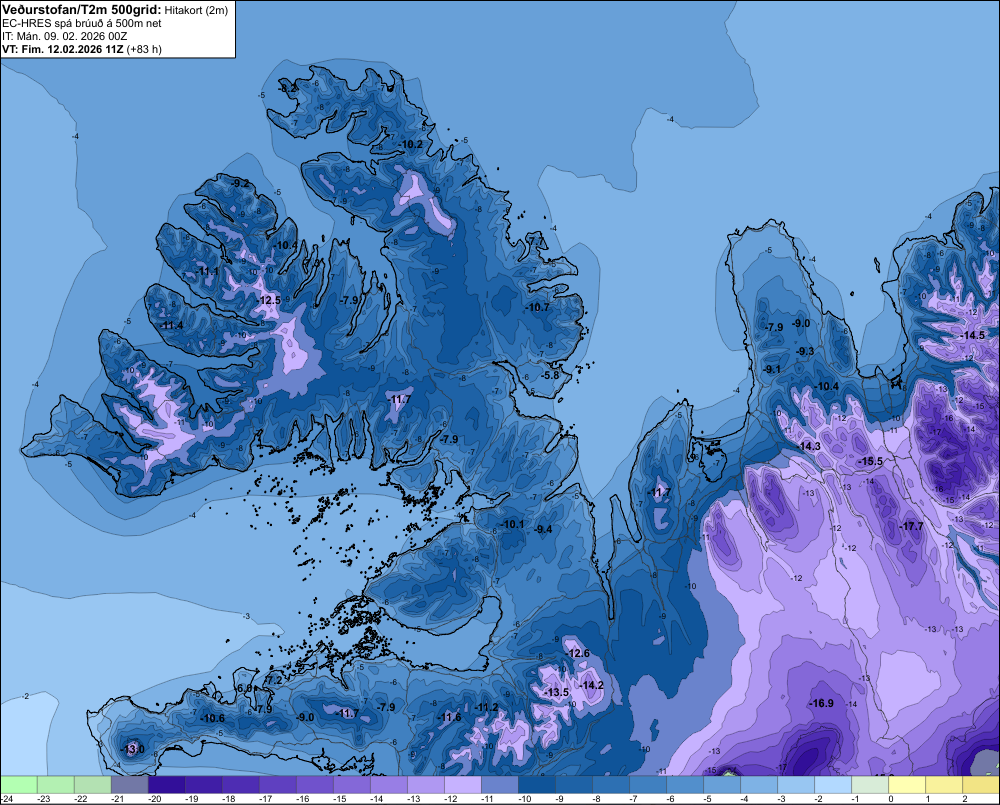
Task: Click the -14.3 temperature label
Action: click(809, 446)
